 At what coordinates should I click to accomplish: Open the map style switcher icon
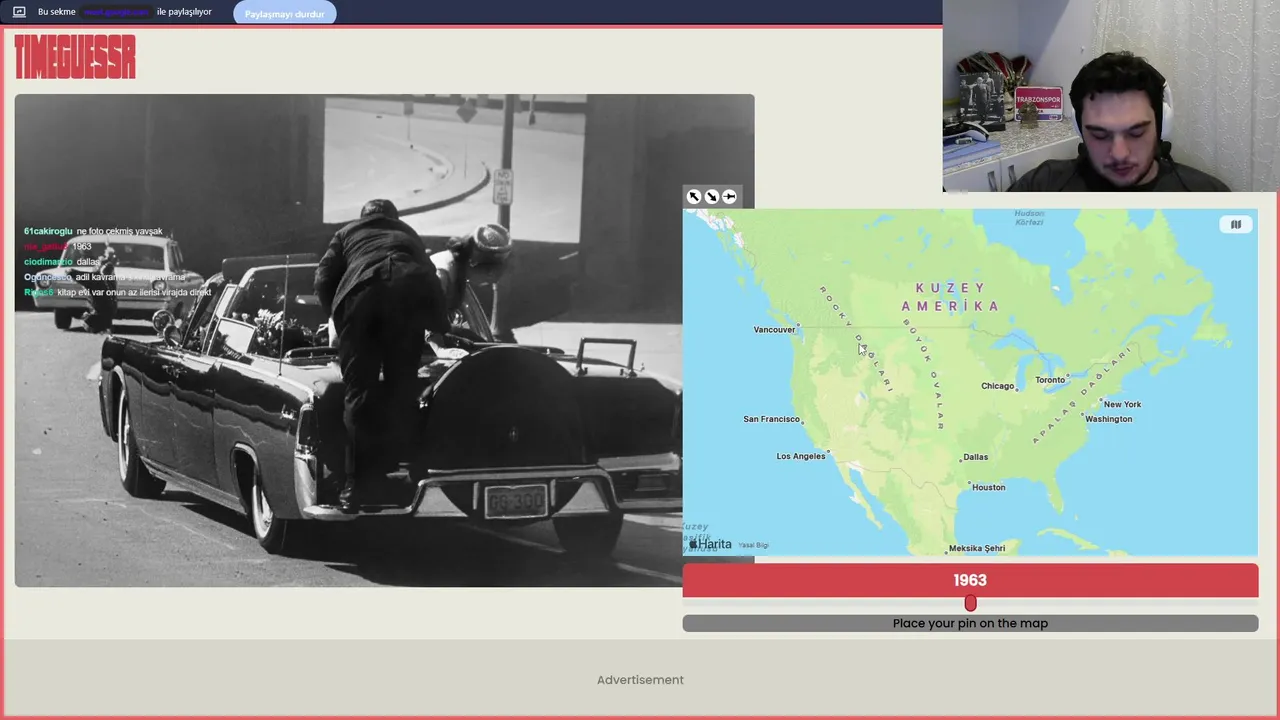pos(1236,225)
